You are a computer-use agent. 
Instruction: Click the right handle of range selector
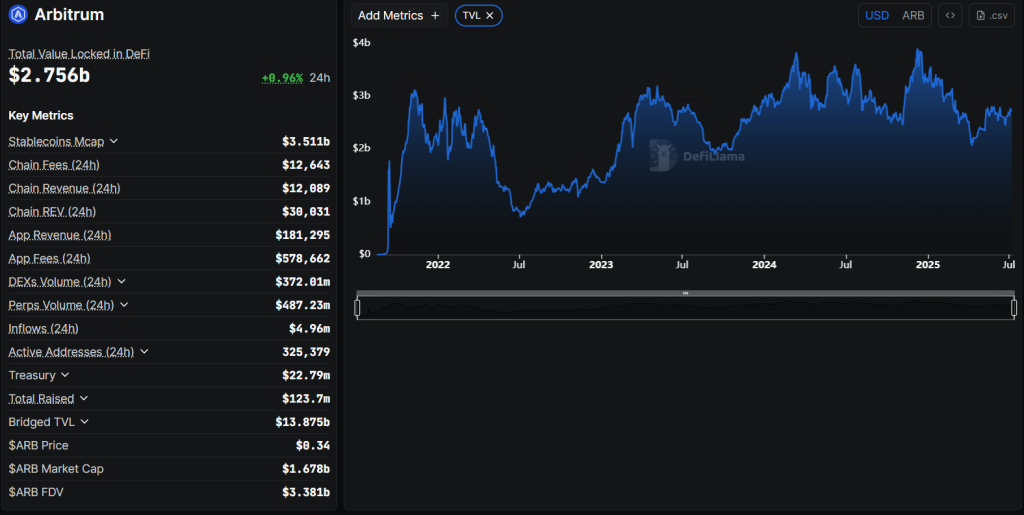click(1014, 308)
